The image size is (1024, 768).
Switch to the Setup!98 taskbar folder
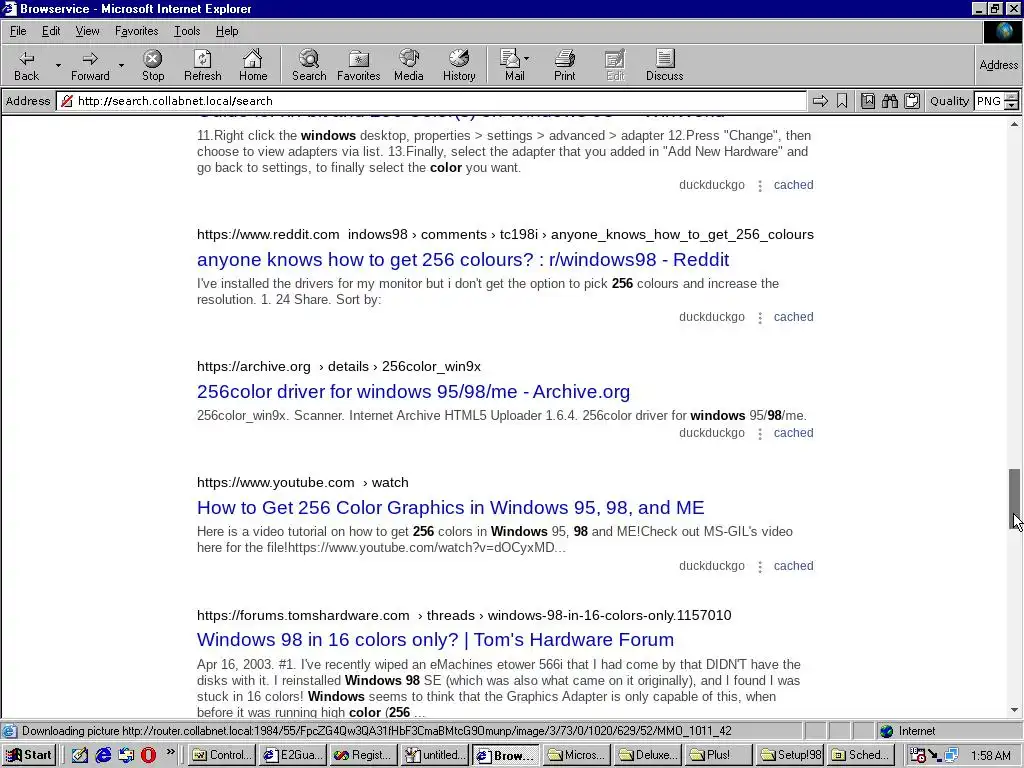790,755
